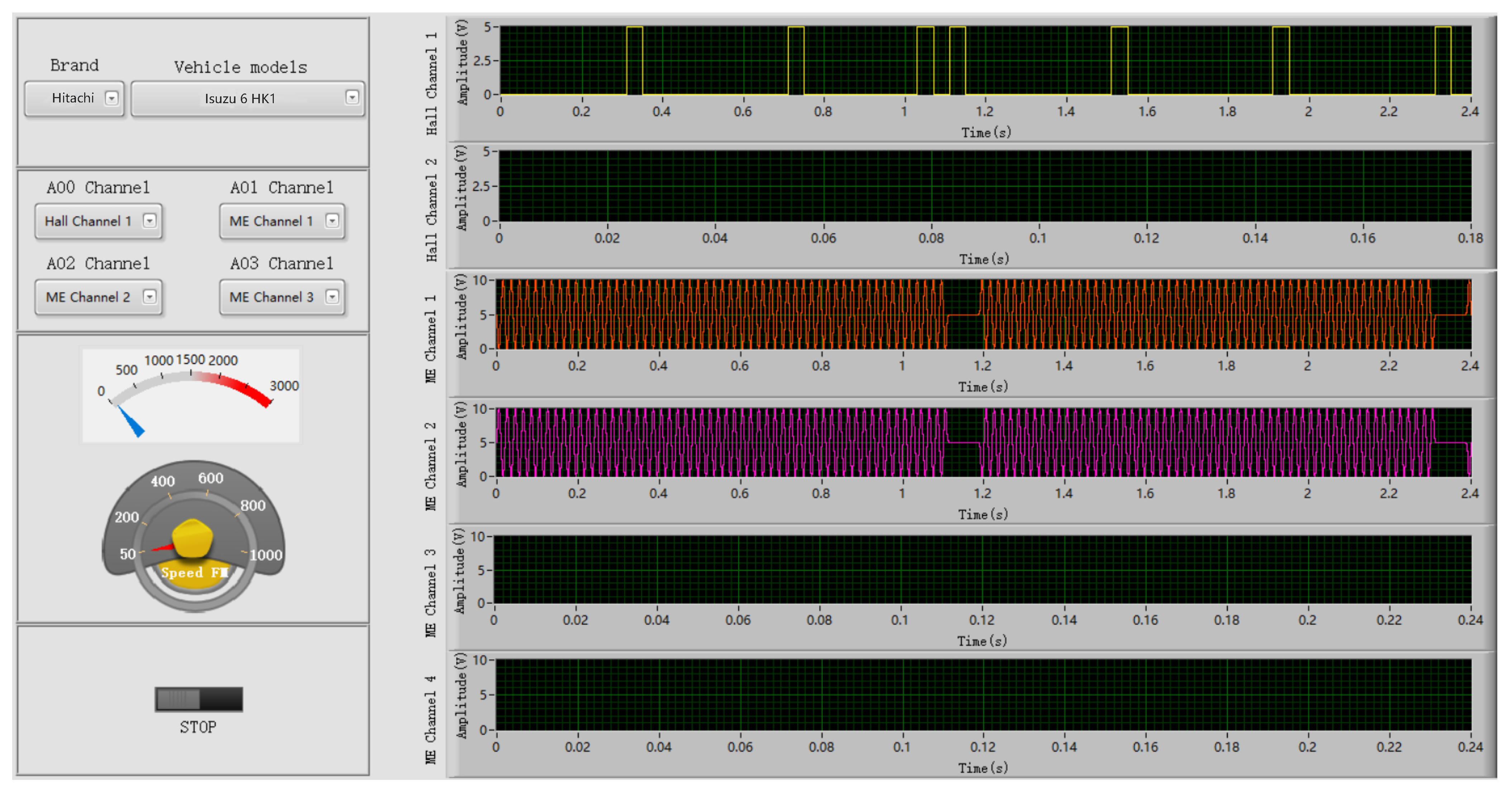The height and width of the screenshot is (791, 1512).
Task: Click the red pointer of the Speed knob
Action: [x=163, y=548]
